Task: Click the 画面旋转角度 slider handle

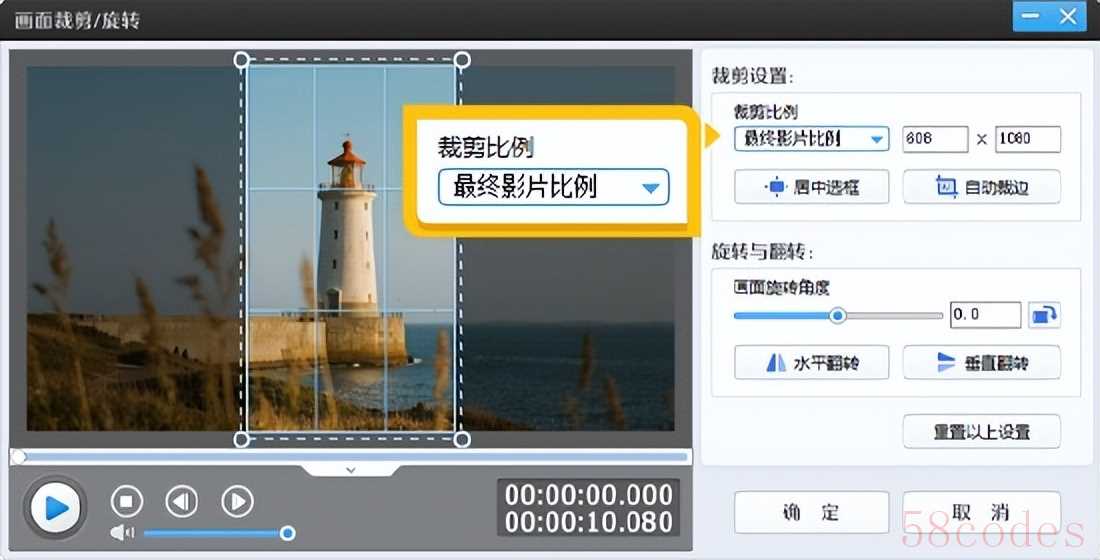Action: tap(838, 315)
